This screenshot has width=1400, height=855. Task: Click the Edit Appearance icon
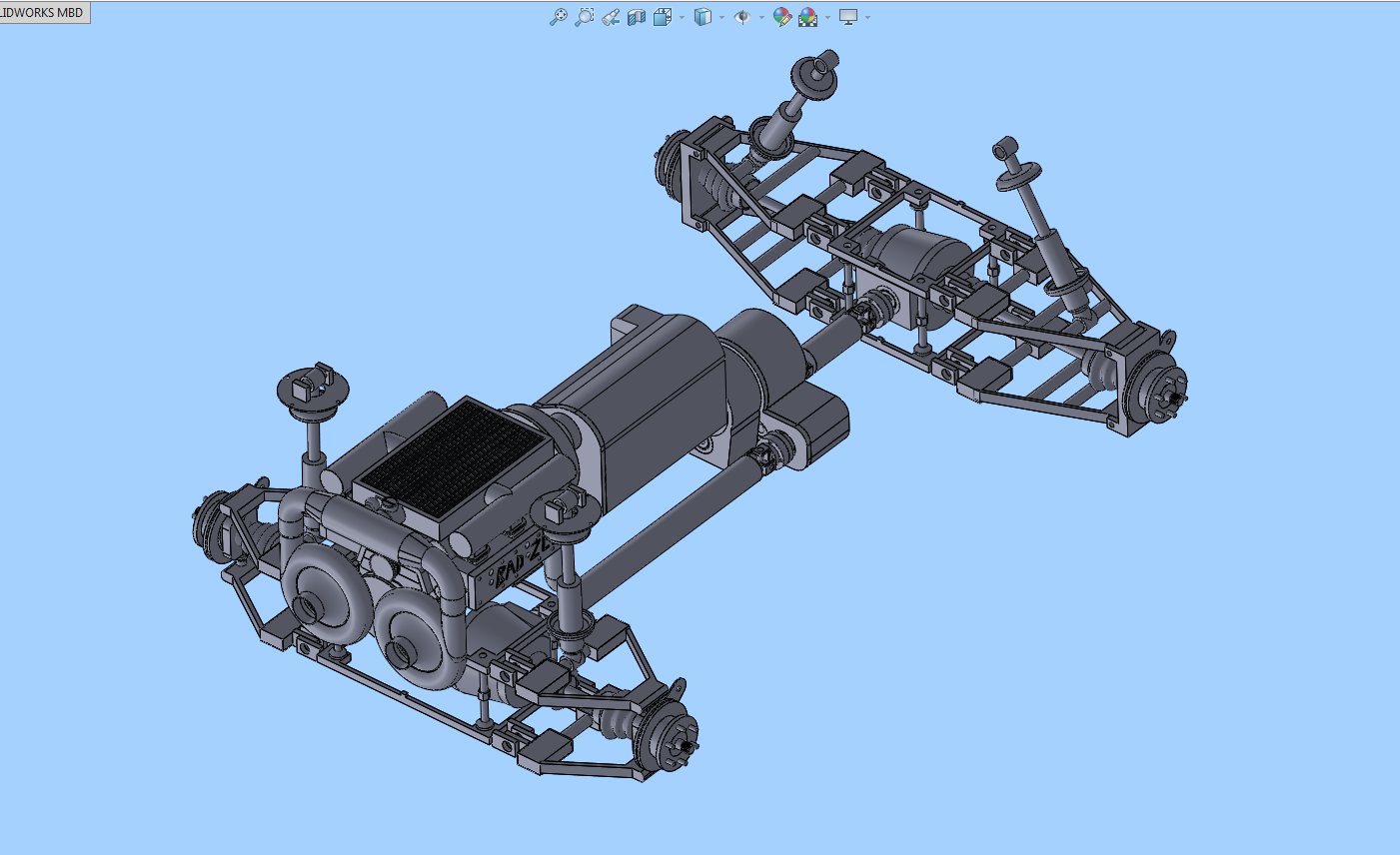point(782,17)
